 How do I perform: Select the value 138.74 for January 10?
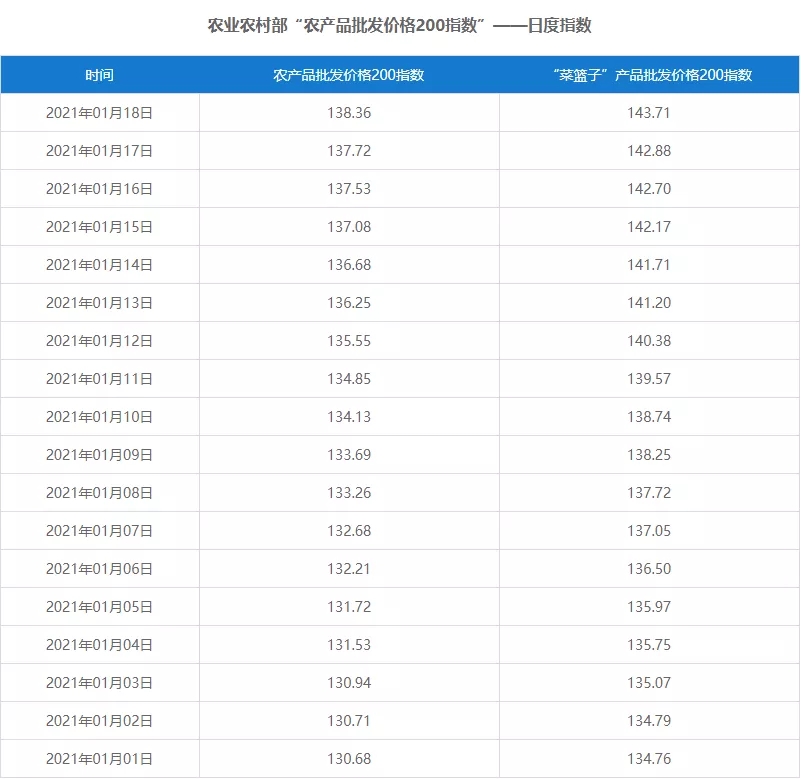coord(649,417)
